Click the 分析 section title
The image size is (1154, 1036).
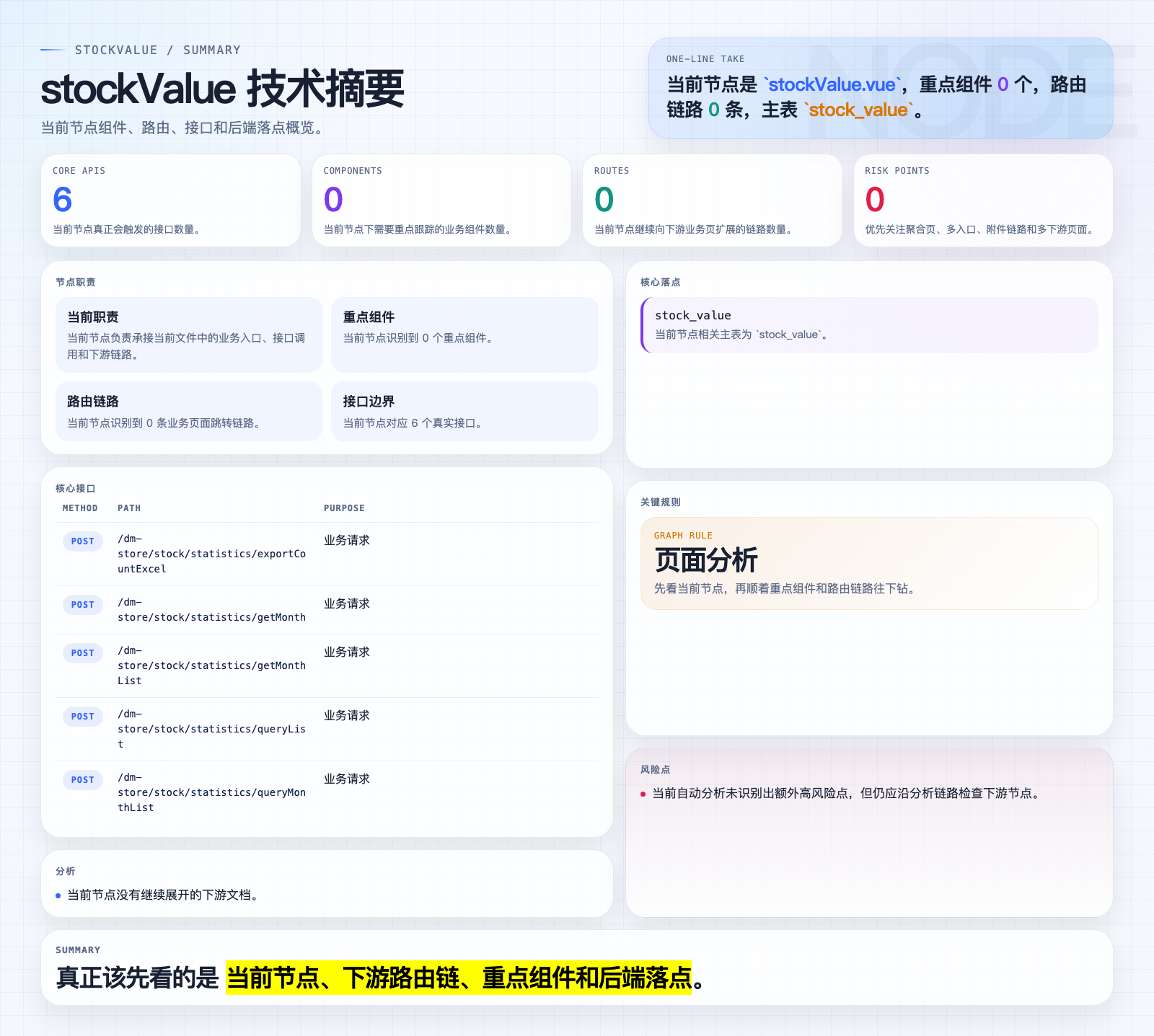66,871
